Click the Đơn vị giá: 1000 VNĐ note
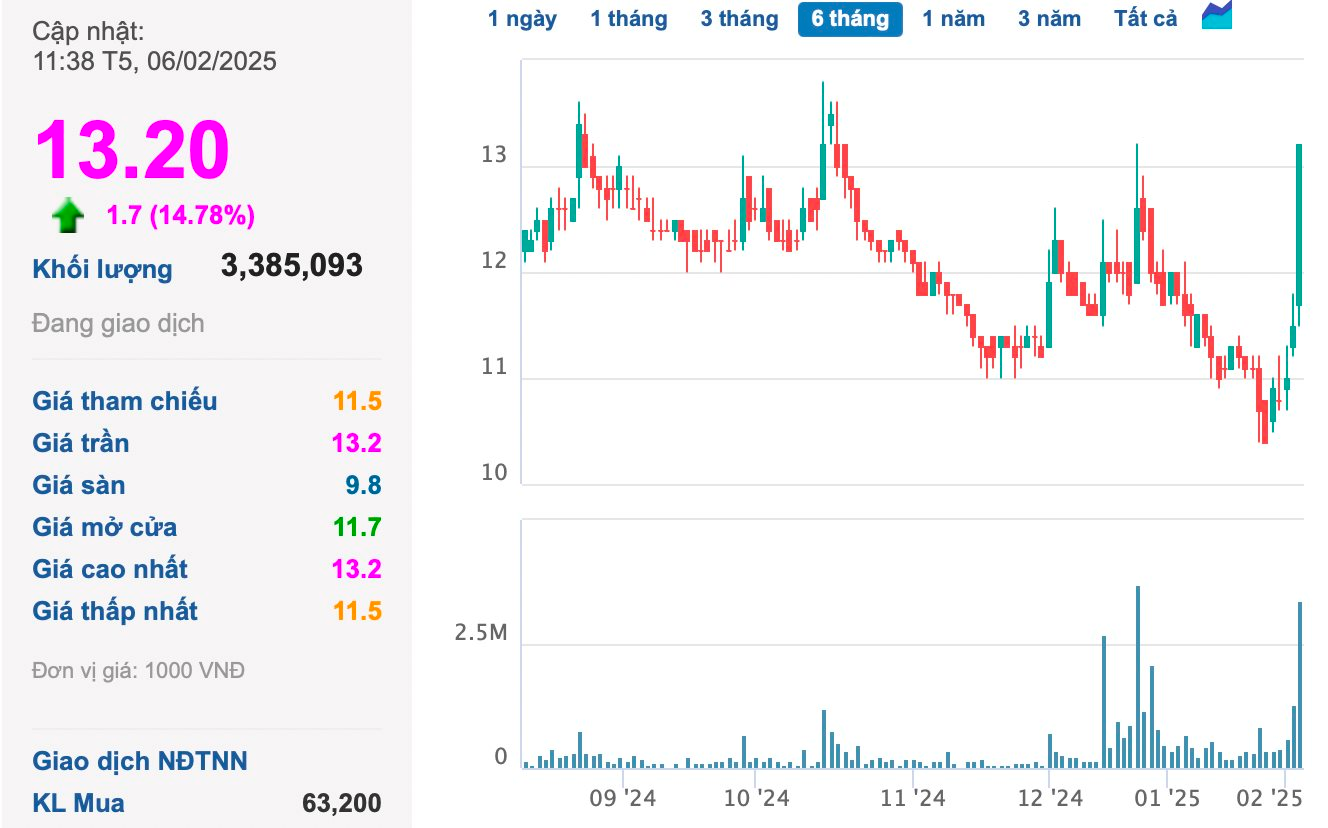Screen dimensions: 1328x828 click(138, 670)
